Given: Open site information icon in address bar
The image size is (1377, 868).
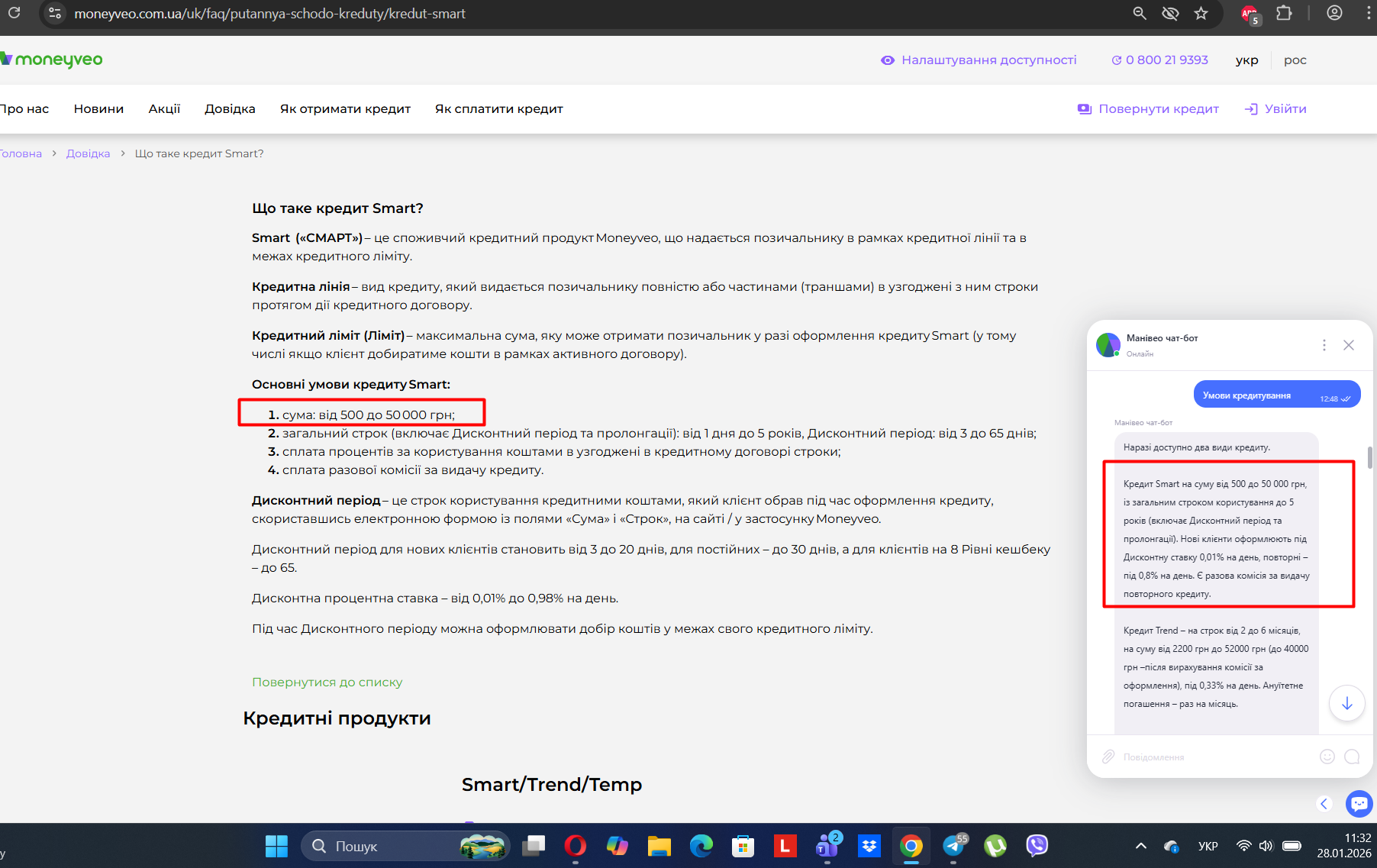Looking at the screenshot, I should pos(54,13).
